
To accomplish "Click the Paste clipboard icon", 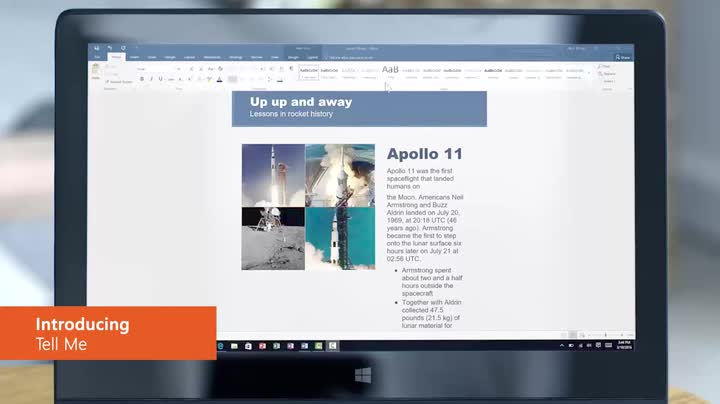I will click(x=96, y=70).
